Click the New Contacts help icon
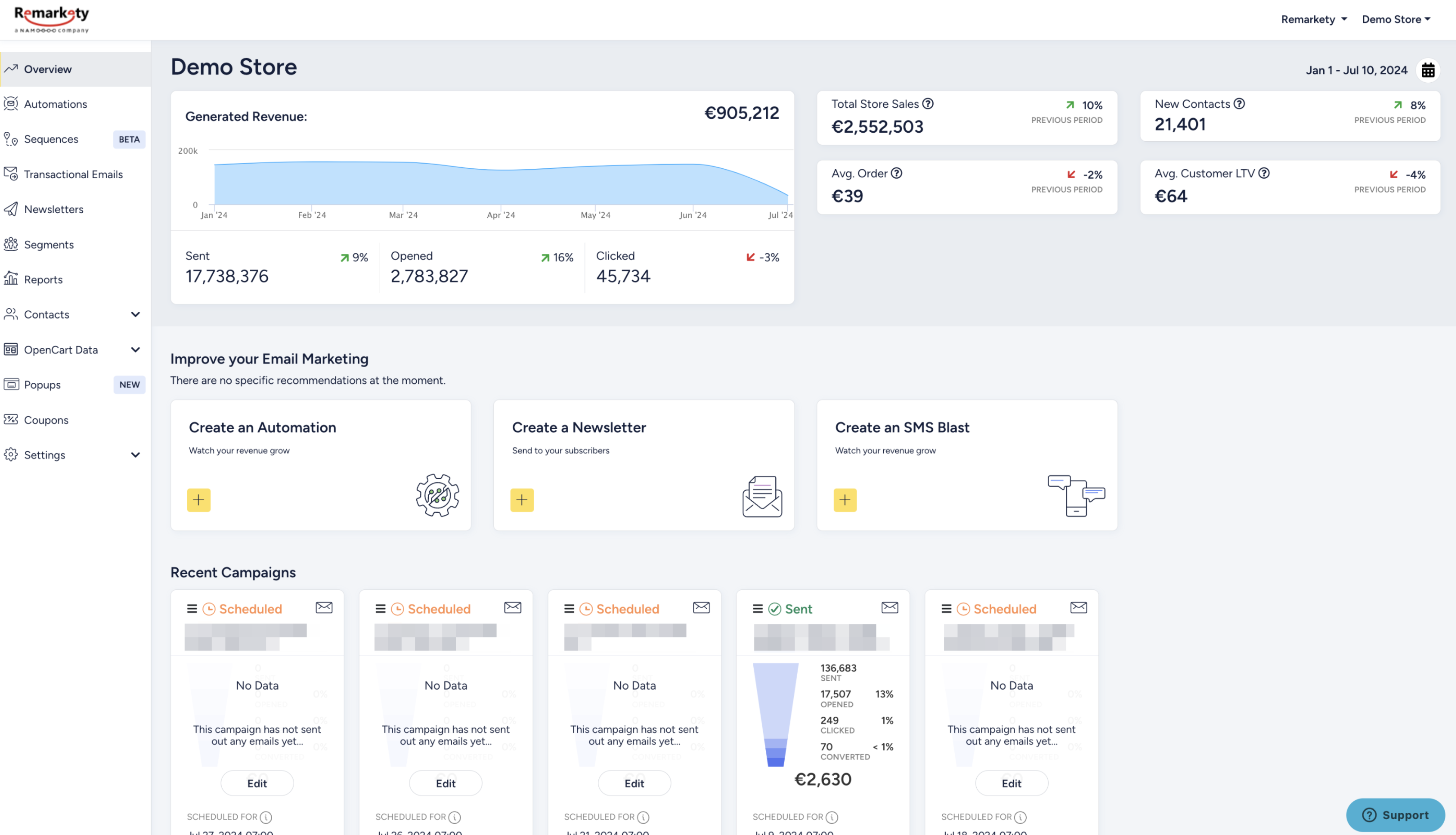Viewport: 1456px width, 835px height. 1239,104
